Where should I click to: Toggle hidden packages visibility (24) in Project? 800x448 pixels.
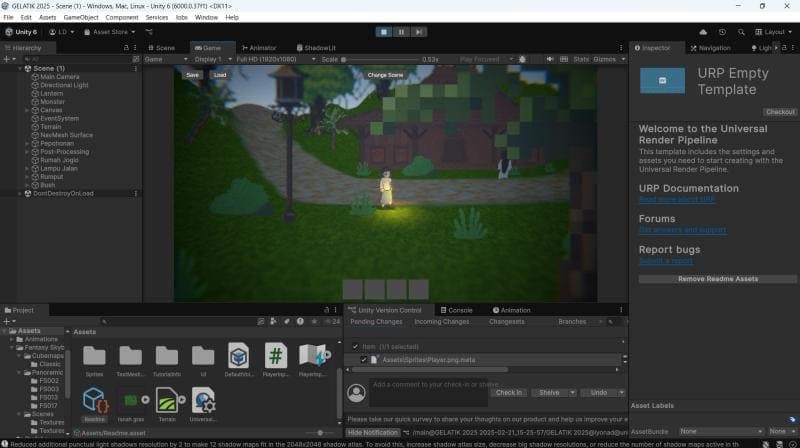[332, 321]
